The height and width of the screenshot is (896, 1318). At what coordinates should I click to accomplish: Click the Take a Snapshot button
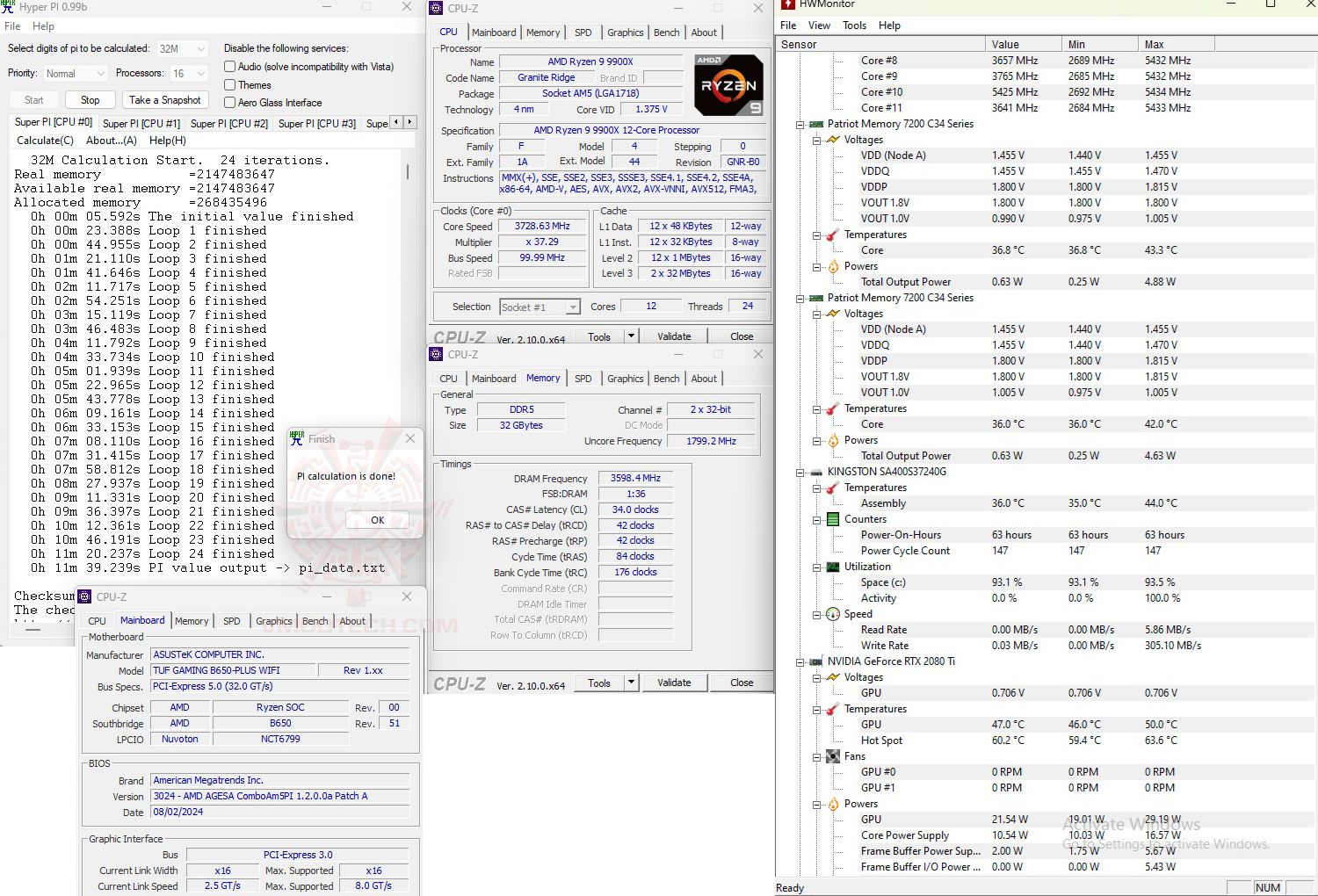coord(164,100)
